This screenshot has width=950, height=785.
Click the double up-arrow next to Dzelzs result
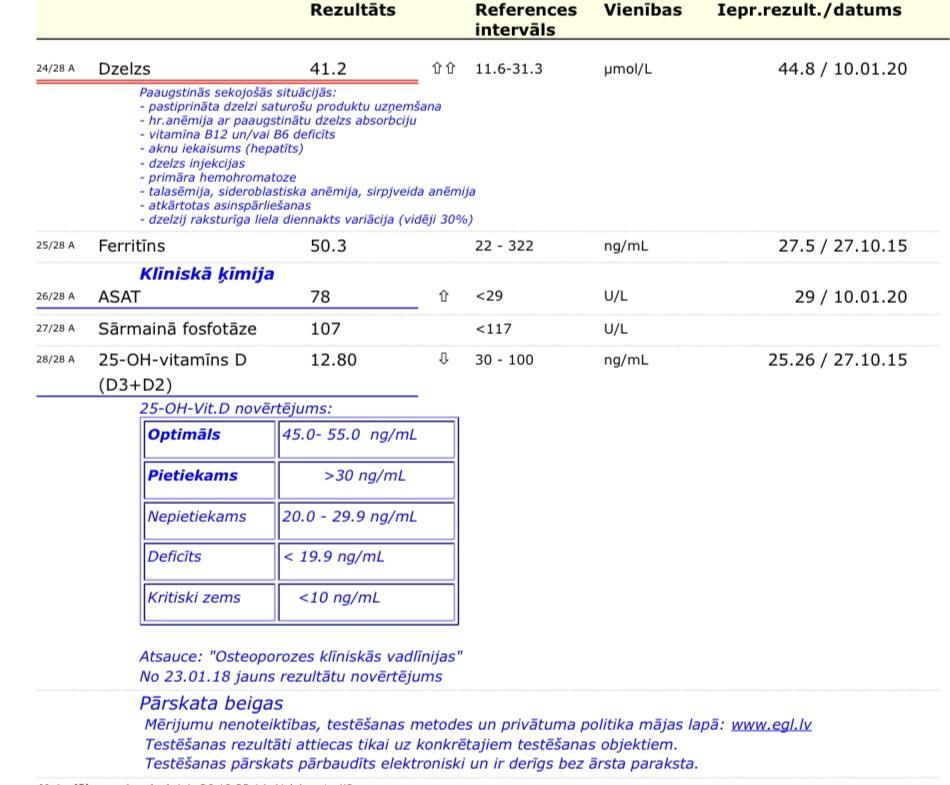pos(443,68)
